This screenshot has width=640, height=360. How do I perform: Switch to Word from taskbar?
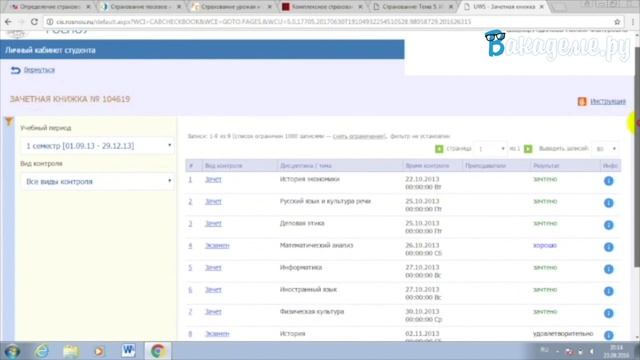point(128,351)
